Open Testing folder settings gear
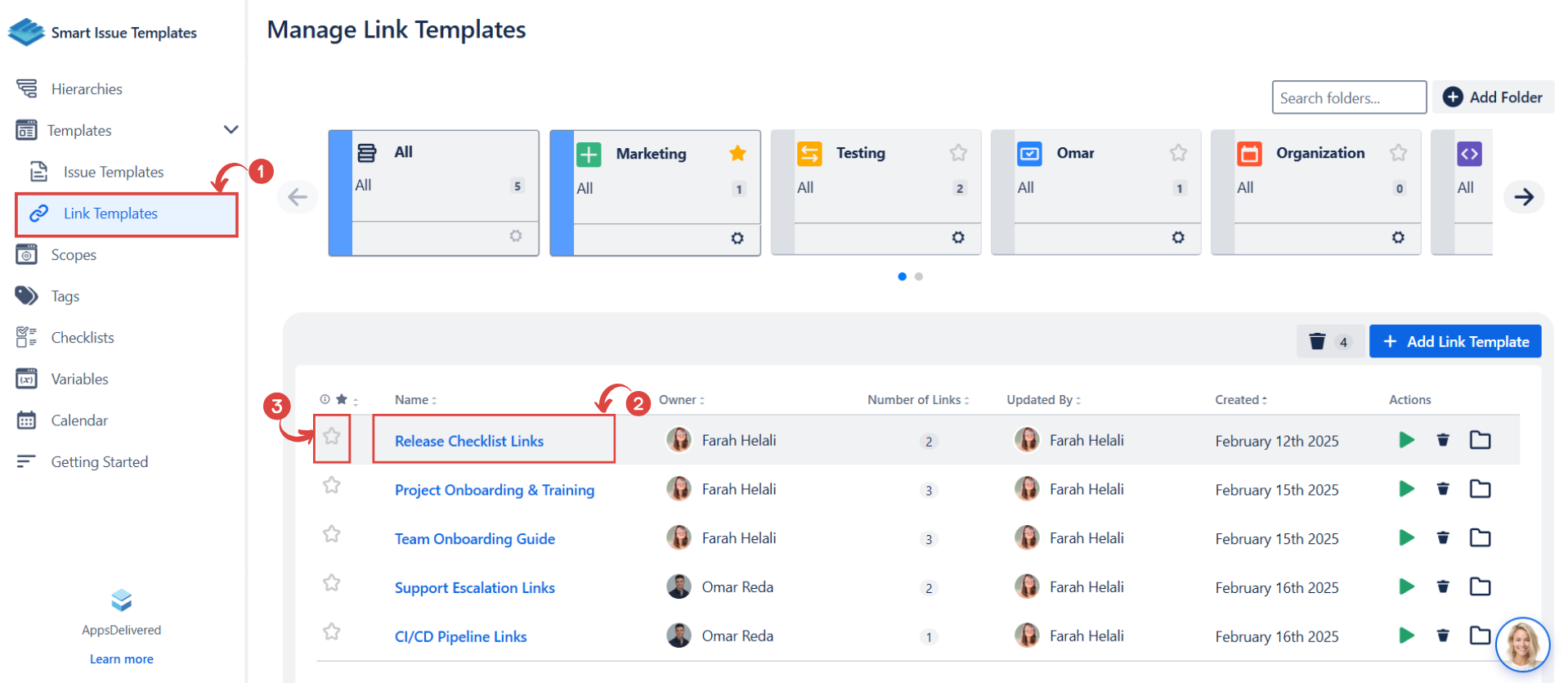Screen dimensions: 1568x683 point(958,237)
